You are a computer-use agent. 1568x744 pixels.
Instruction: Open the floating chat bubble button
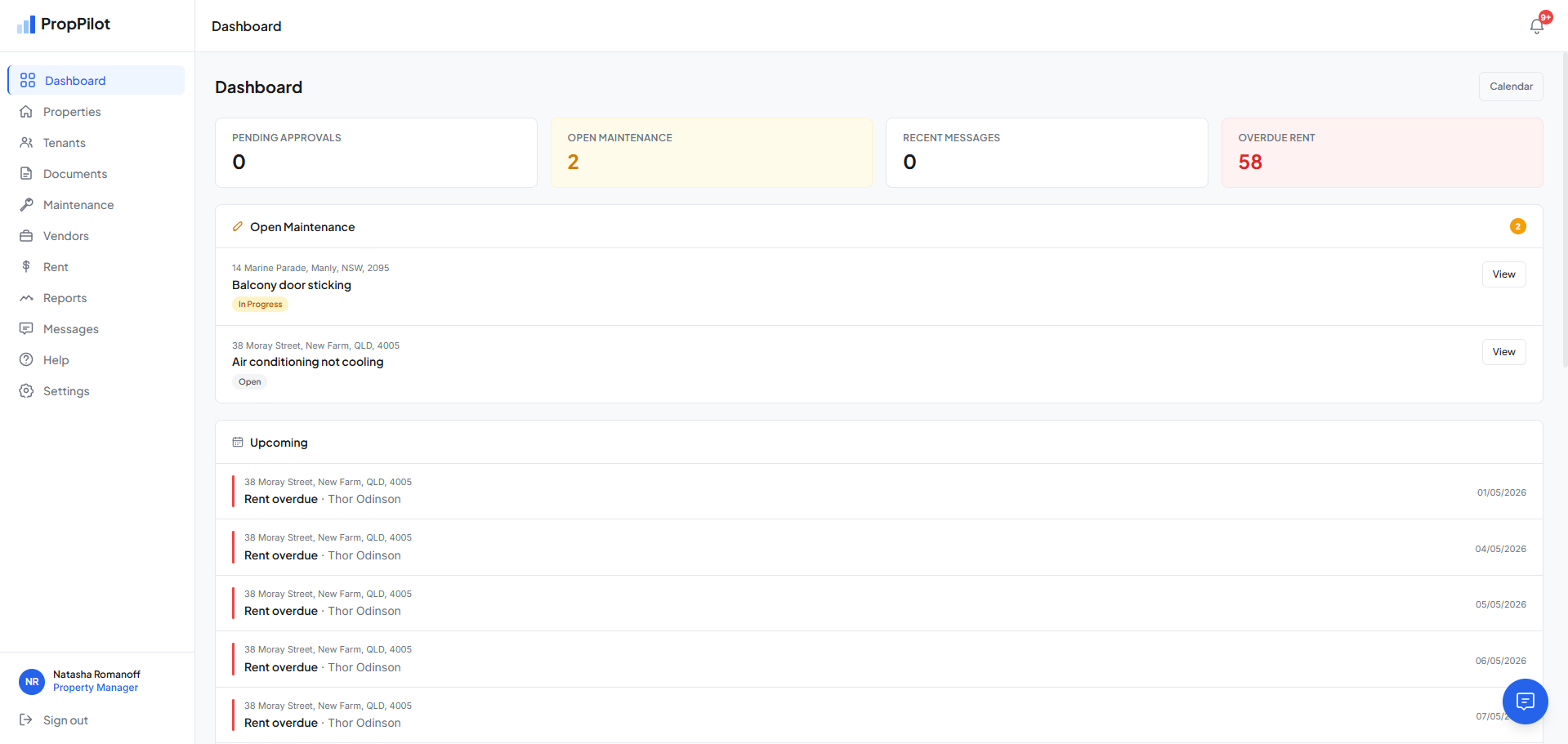click(x=1525, y=701)
